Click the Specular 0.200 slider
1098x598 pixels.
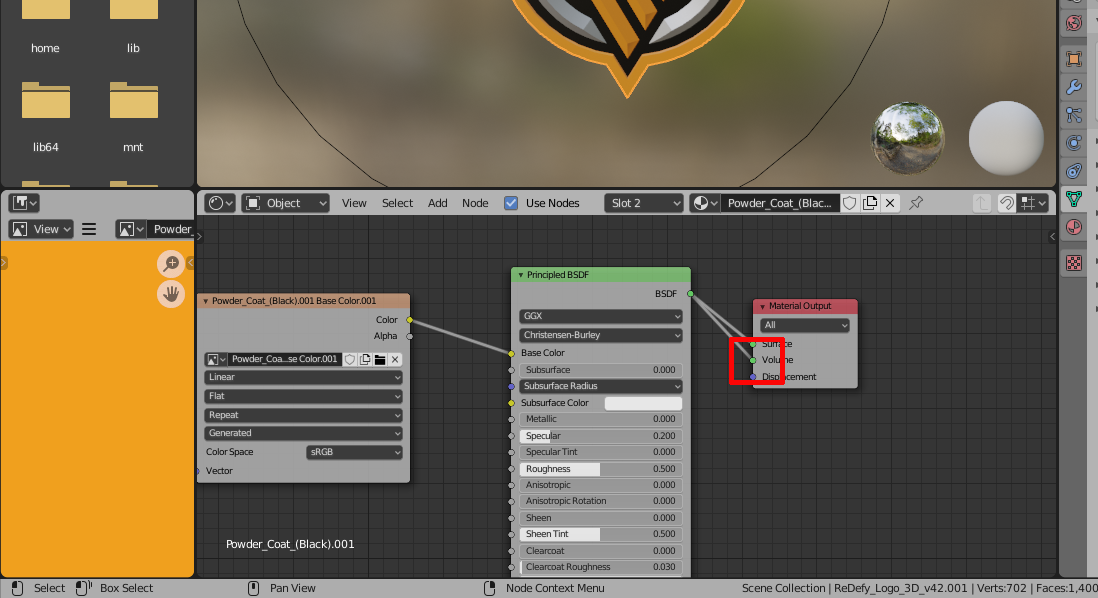click(601, 436)
